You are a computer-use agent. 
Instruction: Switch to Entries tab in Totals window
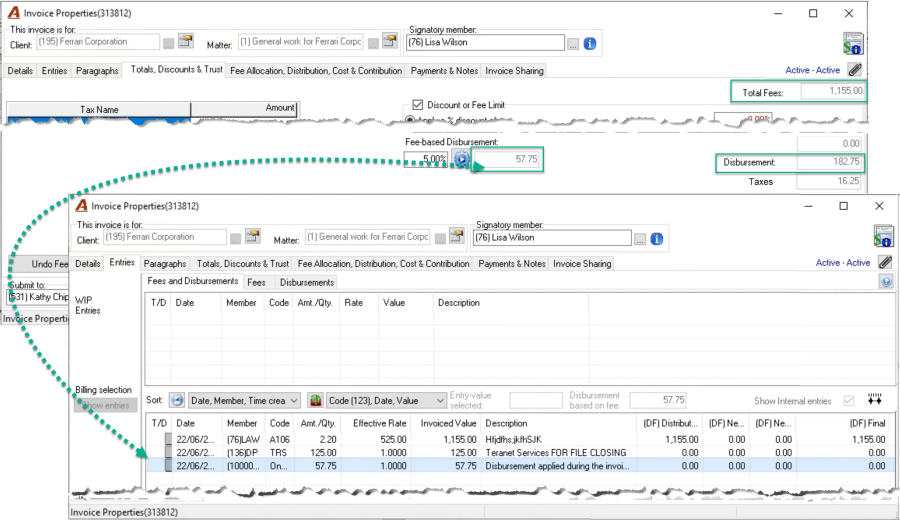click(x=55, y=71)
